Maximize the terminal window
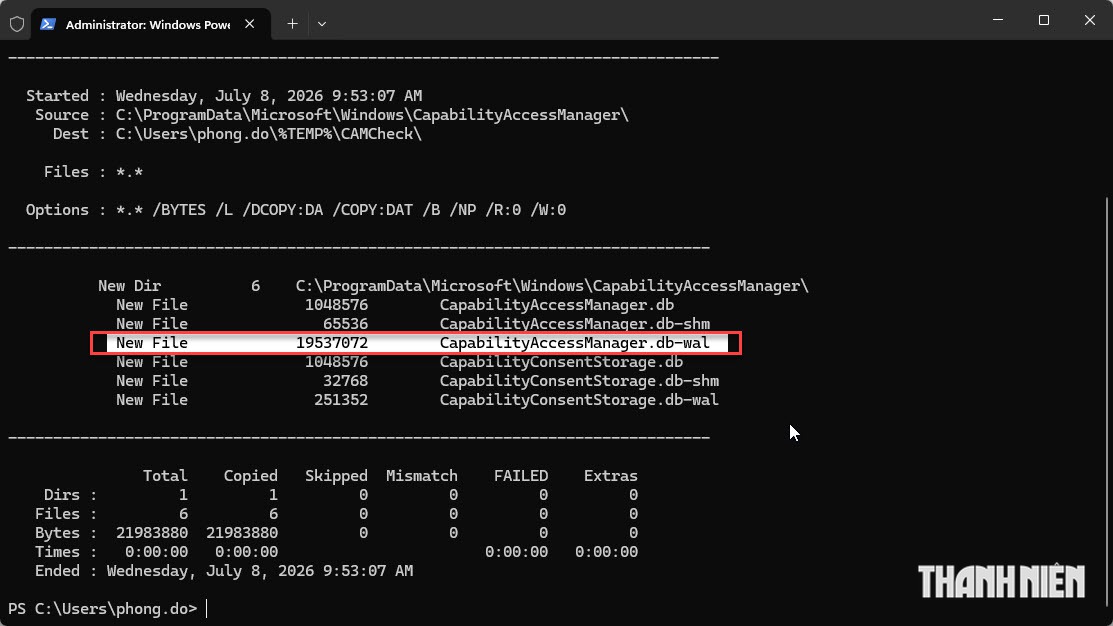 pos(1043,20)
